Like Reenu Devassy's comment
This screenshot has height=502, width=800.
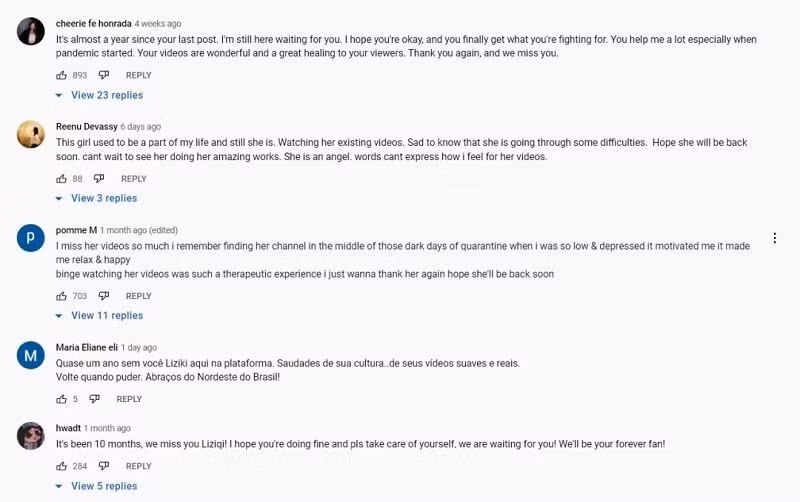coord(62,179)
